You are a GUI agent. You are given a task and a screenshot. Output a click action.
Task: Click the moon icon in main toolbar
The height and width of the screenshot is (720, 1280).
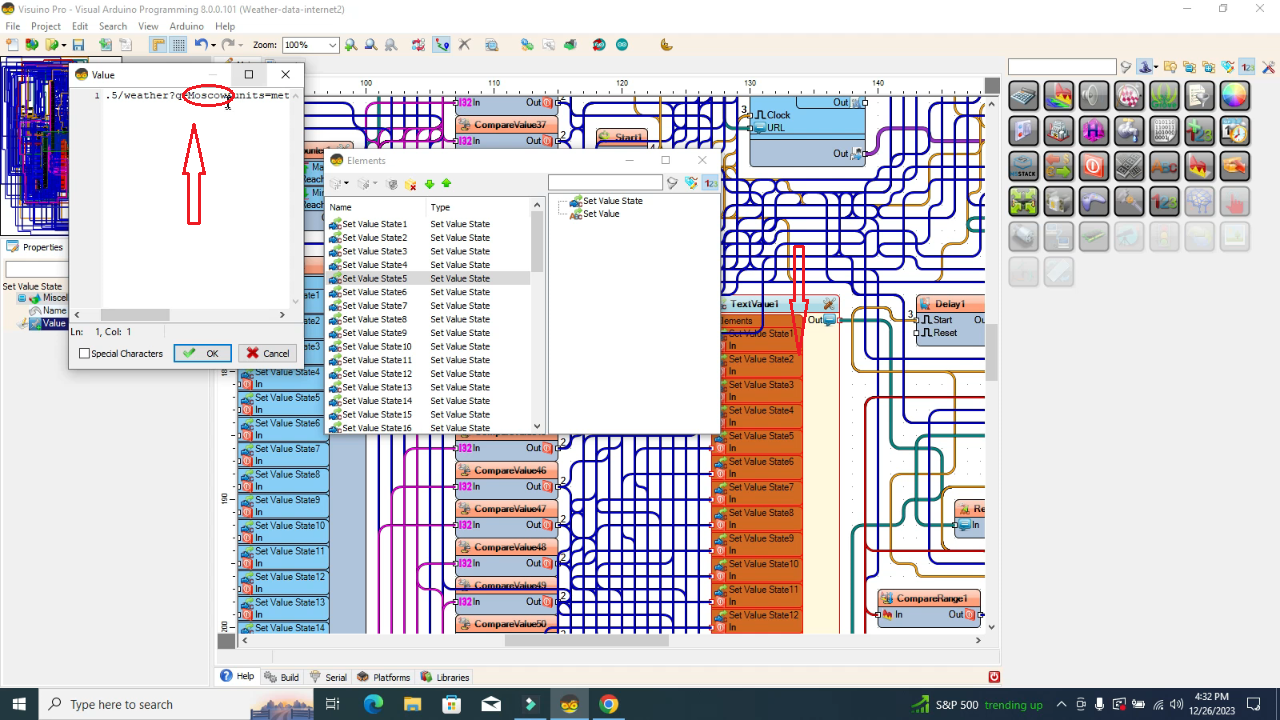click(x=666, y=45)
